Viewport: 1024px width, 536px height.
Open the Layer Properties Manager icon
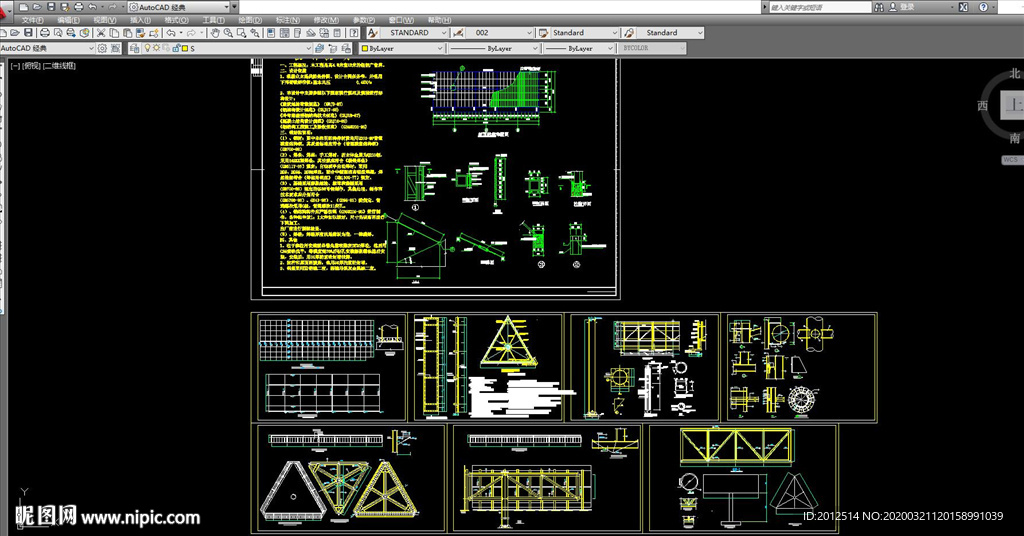point(135,48)
